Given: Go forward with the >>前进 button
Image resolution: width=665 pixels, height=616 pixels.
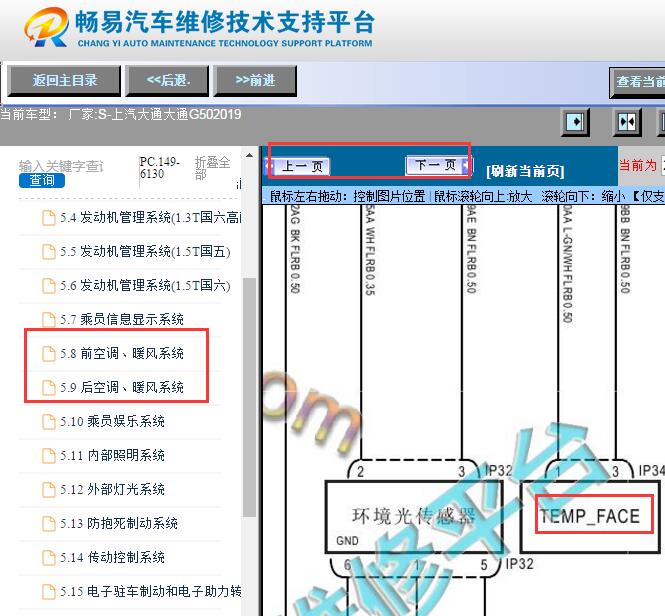Looking at the screenshot, I should [255, 80].
